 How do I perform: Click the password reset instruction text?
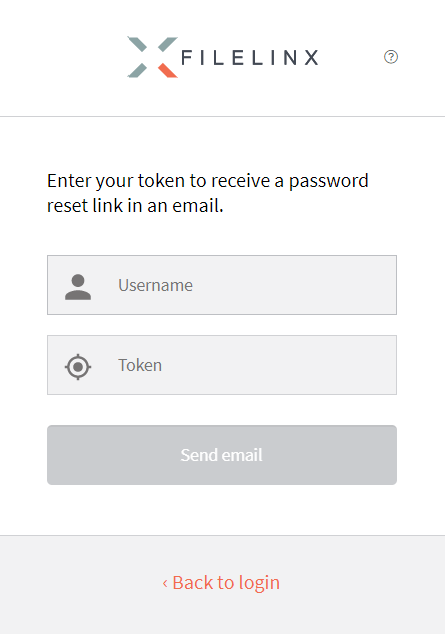[x=208, y=193]
